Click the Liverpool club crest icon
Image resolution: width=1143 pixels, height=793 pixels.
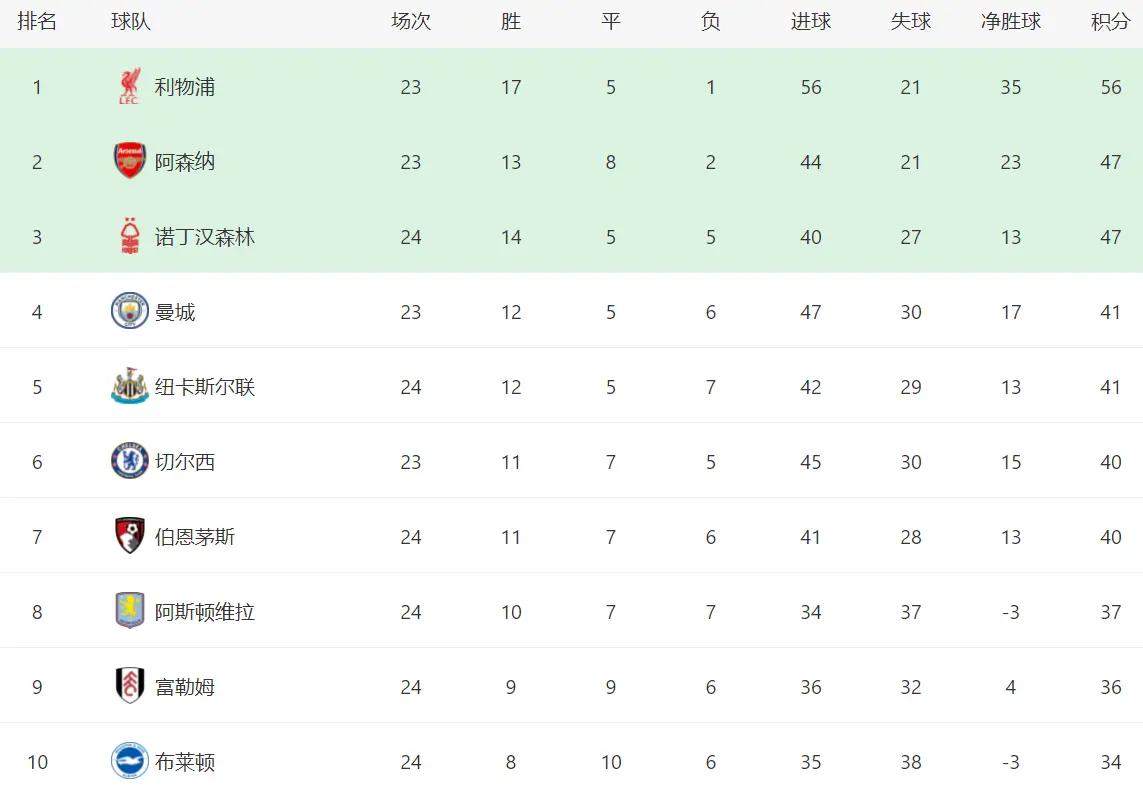130,87
